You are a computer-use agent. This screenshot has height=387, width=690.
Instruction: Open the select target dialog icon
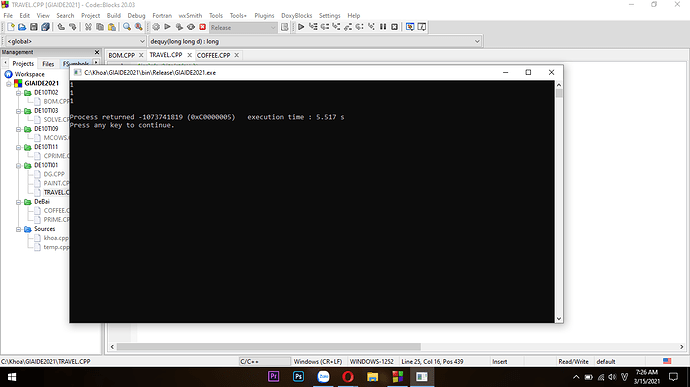[285, 27]
